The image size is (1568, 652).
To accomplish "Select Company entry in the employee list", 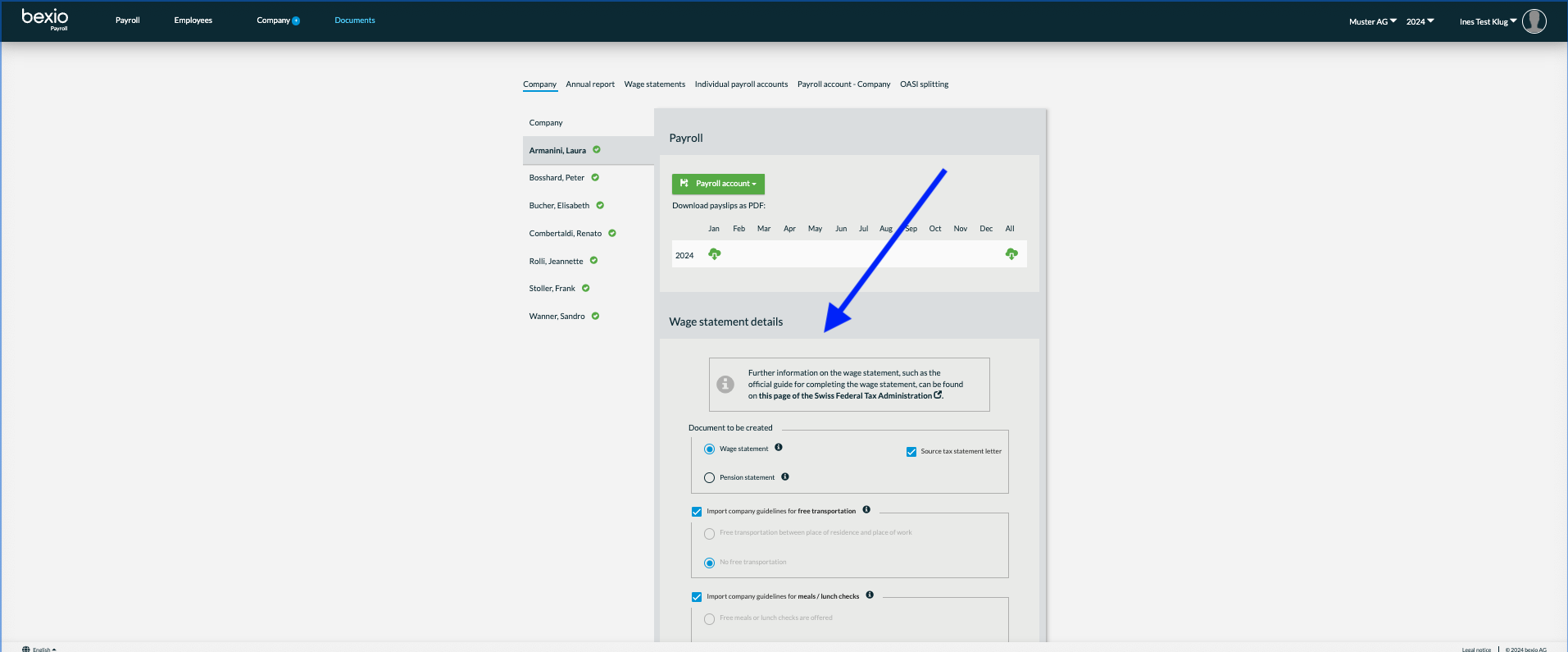I will (546, 123).
